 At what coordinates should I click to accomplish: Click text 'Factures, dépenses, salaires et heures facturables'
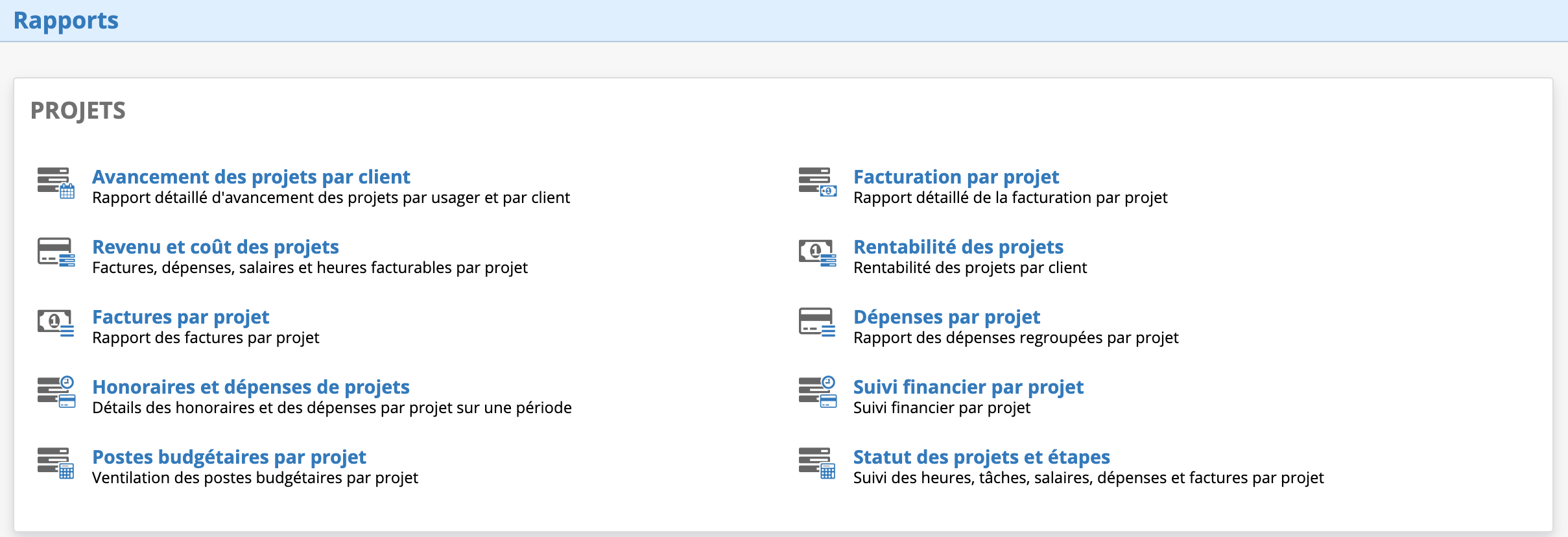point(272,268)
